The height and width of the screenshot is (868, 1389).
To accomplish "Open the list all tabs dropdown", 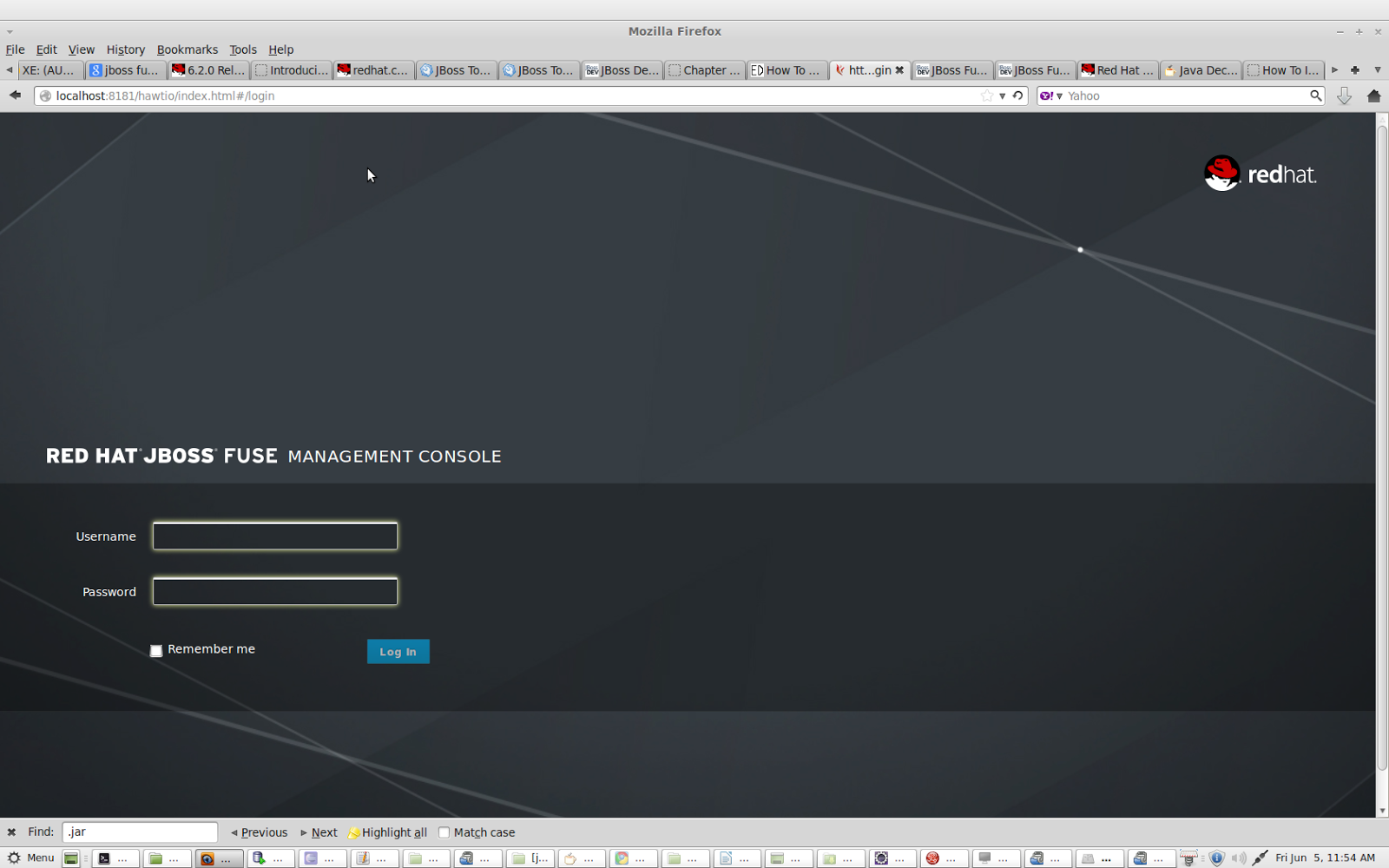I will point(1377,70).
